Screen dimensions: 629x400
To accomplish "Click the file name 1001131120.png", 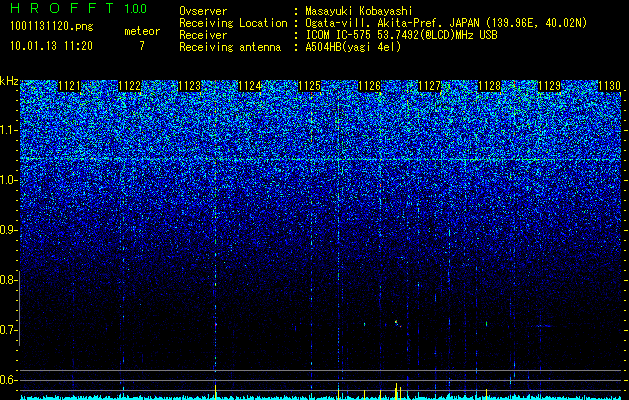I will point(52,27).
